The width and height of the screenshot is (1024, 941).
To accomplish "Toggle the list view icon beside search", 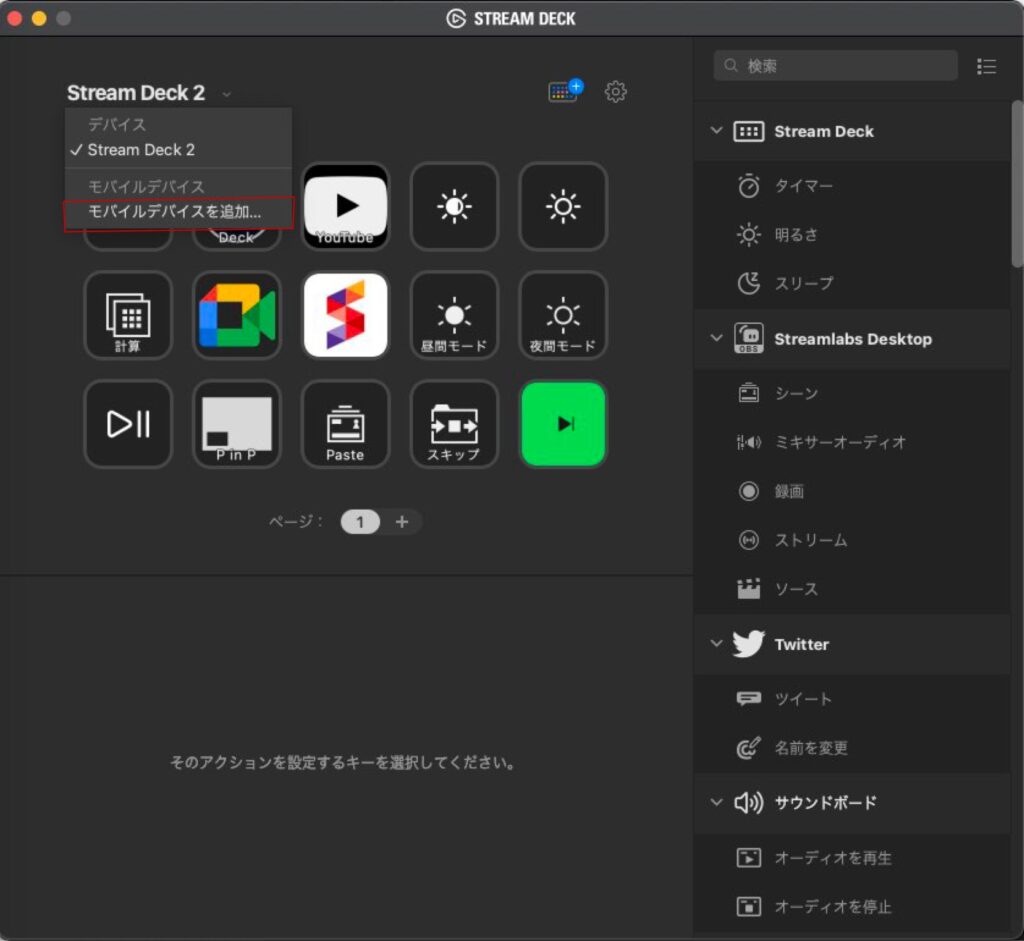I will [987, 66].
